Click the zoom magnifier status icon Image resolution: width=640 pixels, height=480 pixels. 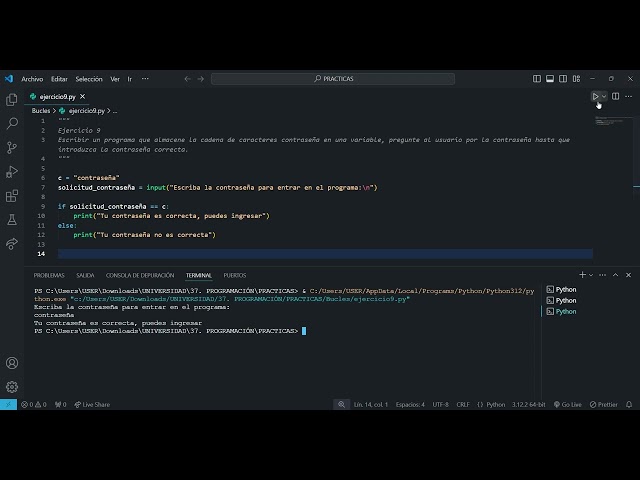pos(342,404)
